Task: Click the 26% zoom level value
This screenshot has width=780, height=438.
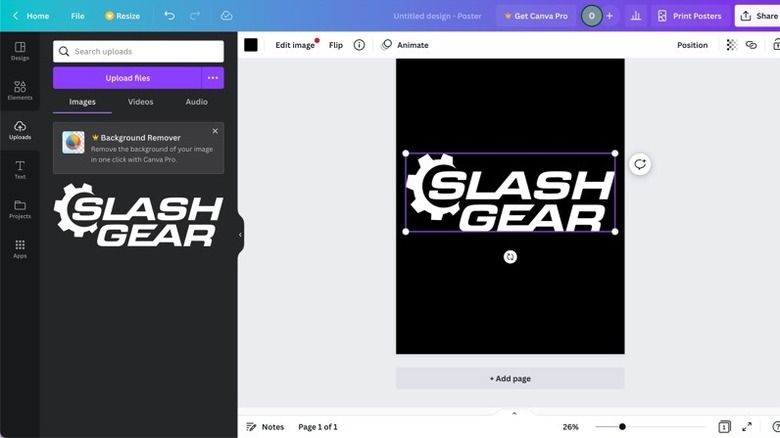Action: 570,427
